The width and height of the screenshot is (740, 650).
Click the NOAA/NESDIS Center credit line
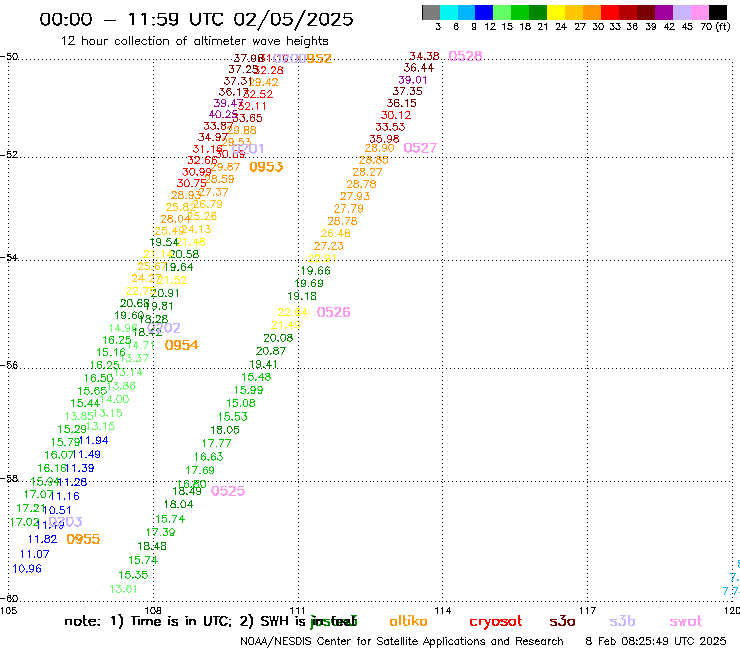(x=402, y=641)
